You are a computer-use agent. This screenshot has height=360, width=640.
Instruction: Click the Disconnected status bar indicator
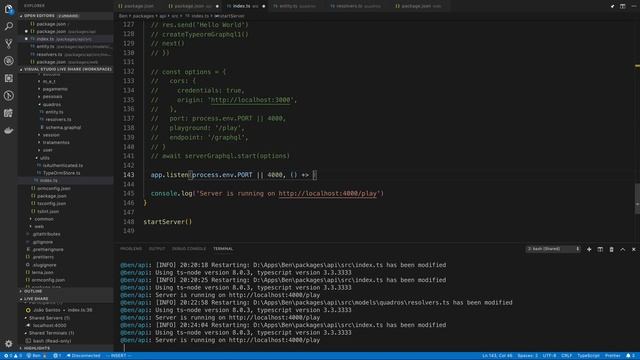[x=84, y=356]
